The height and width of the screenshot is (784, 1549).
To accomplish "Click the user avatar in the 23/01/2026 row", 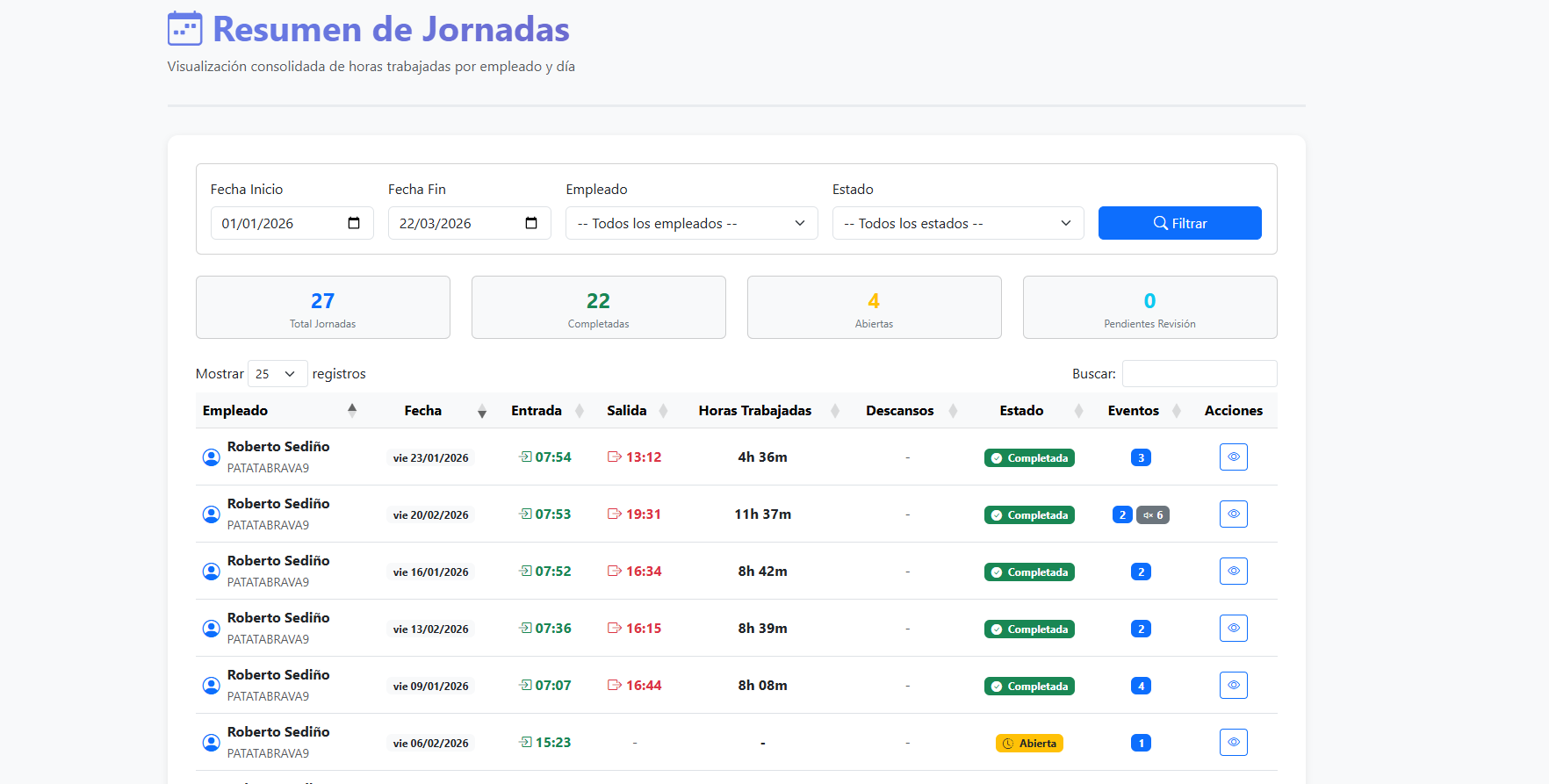I will pos(212,457).
